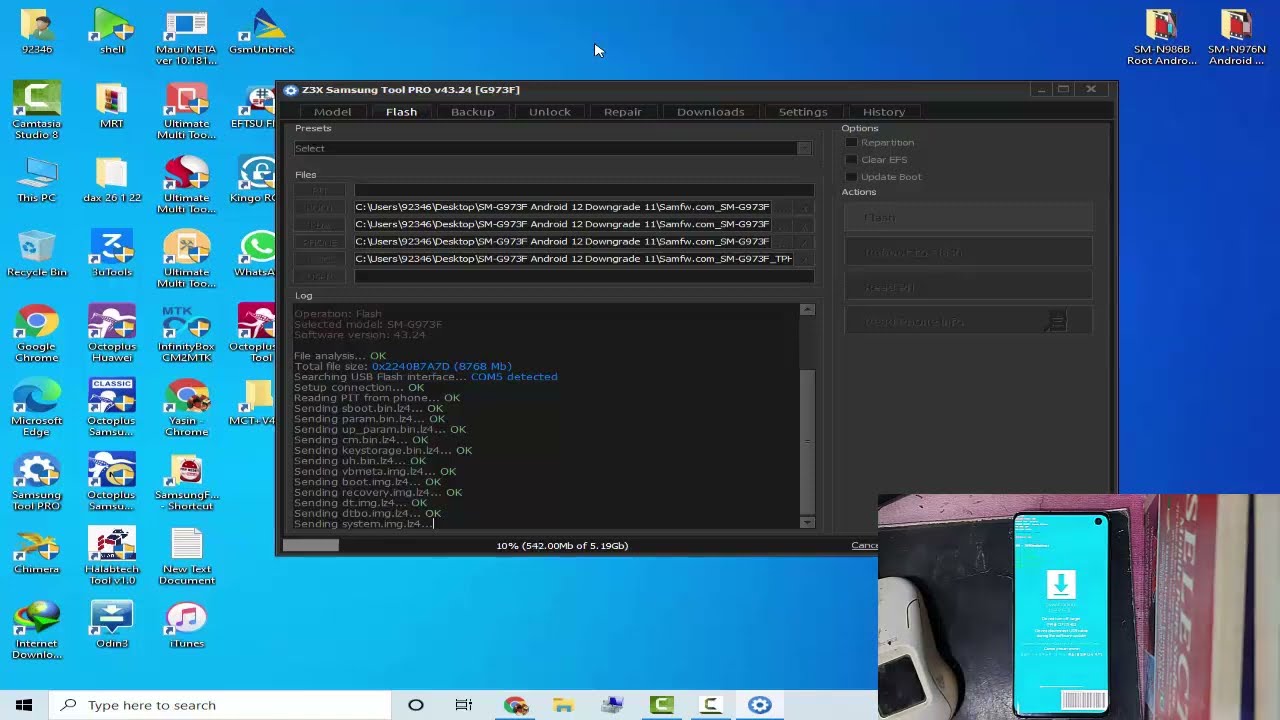1280x720 pixels.
Task: Launch Camtasia Studio 8 desktop icon
Action: pyautogui.click(x=37, y=110)
